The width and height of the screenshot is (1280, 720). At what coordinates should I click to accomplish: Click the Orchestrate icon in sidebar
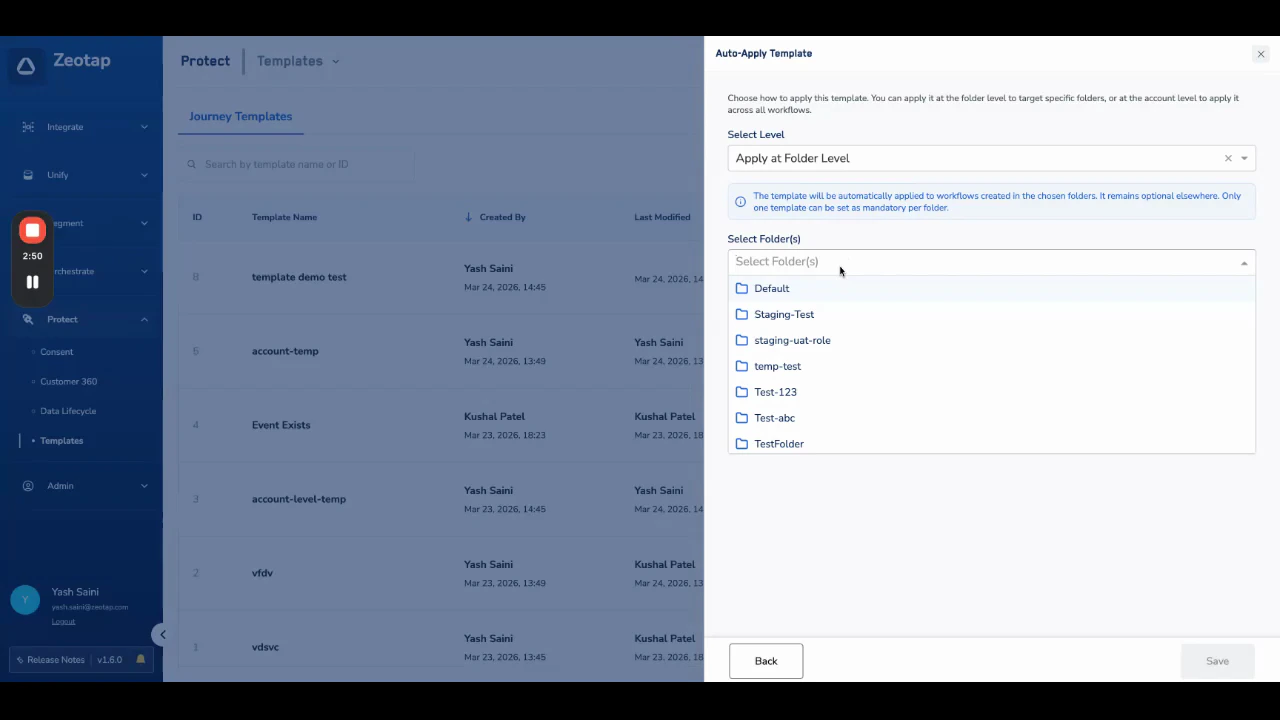(28, 271)
